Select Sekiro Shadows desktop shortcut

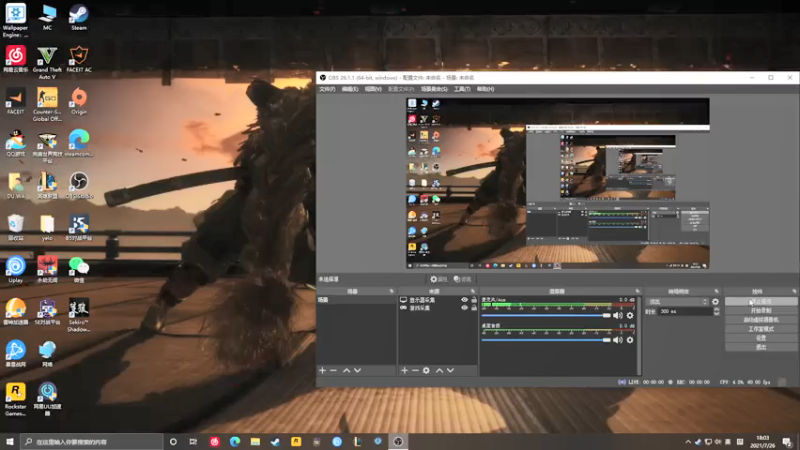coord(79,315)
